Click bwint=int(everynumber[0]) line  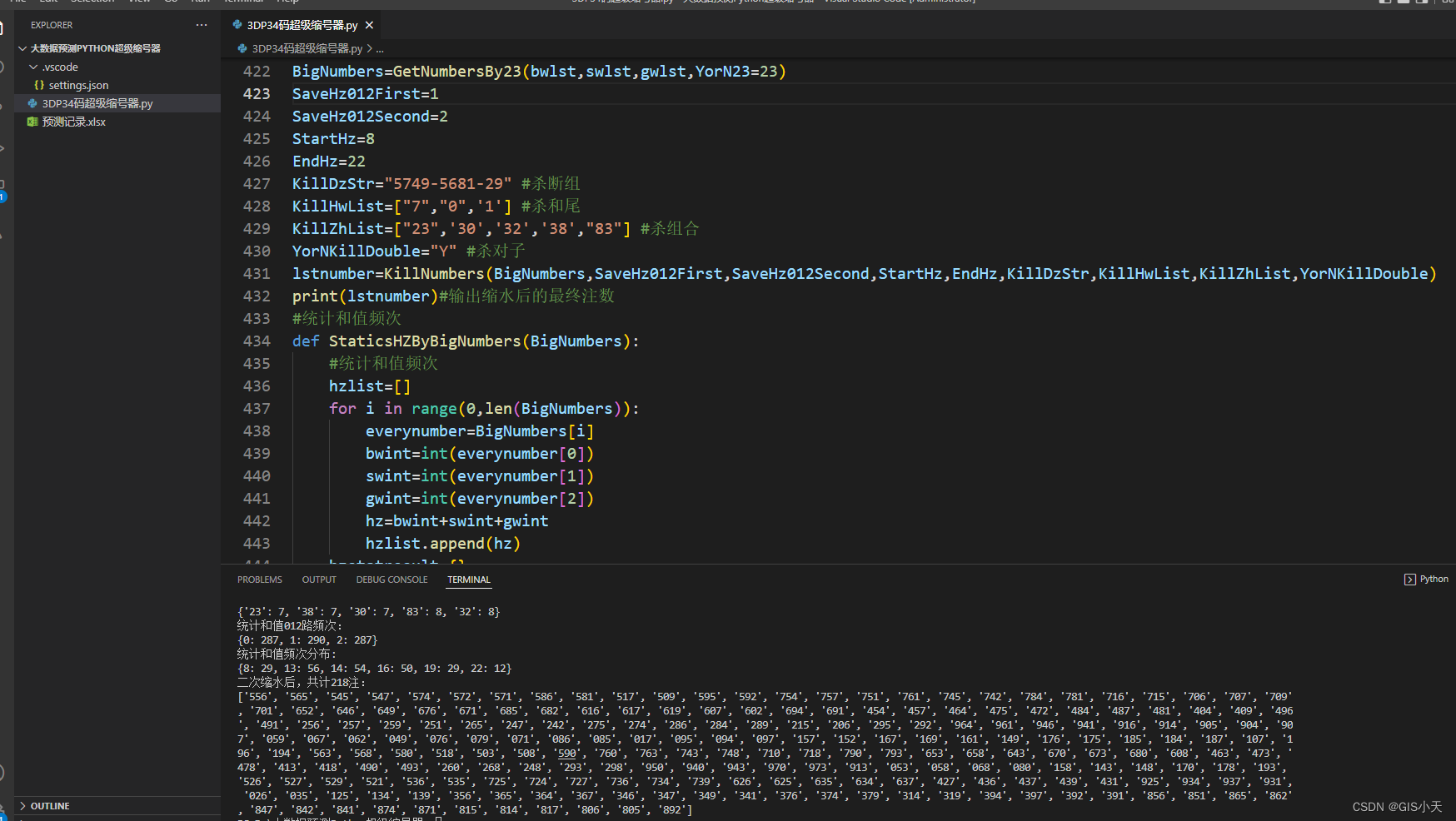tap(480, 454)
